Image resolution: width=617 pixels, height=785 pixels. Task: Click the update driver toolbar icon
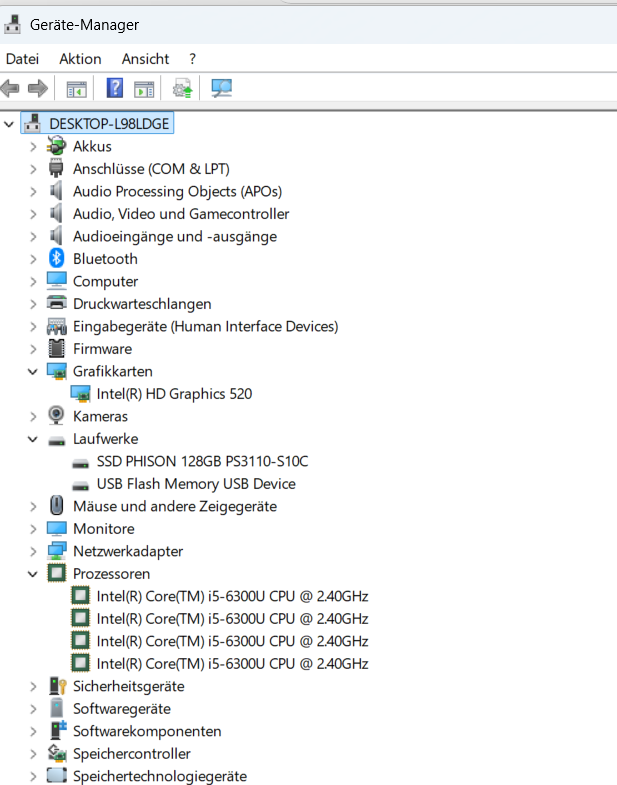(x=182, y=88)
